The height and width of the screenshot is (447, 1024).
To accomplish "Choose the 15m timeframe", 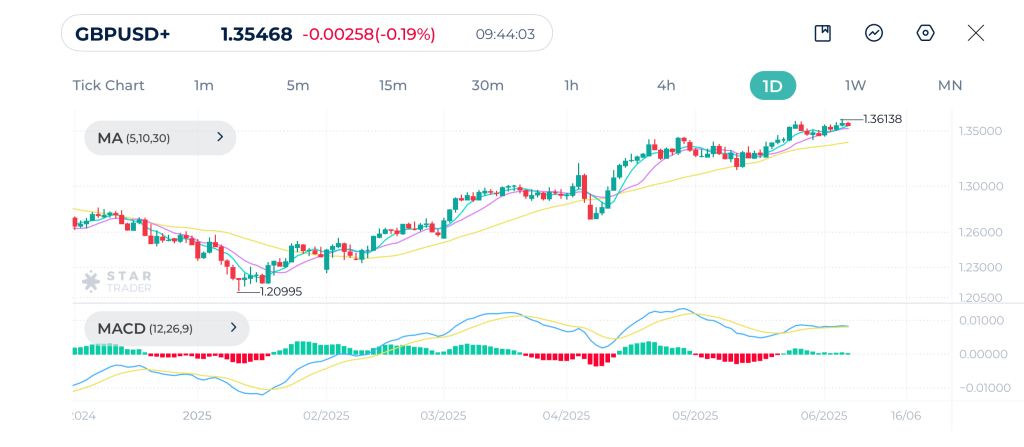I will [x=393, y=85].
